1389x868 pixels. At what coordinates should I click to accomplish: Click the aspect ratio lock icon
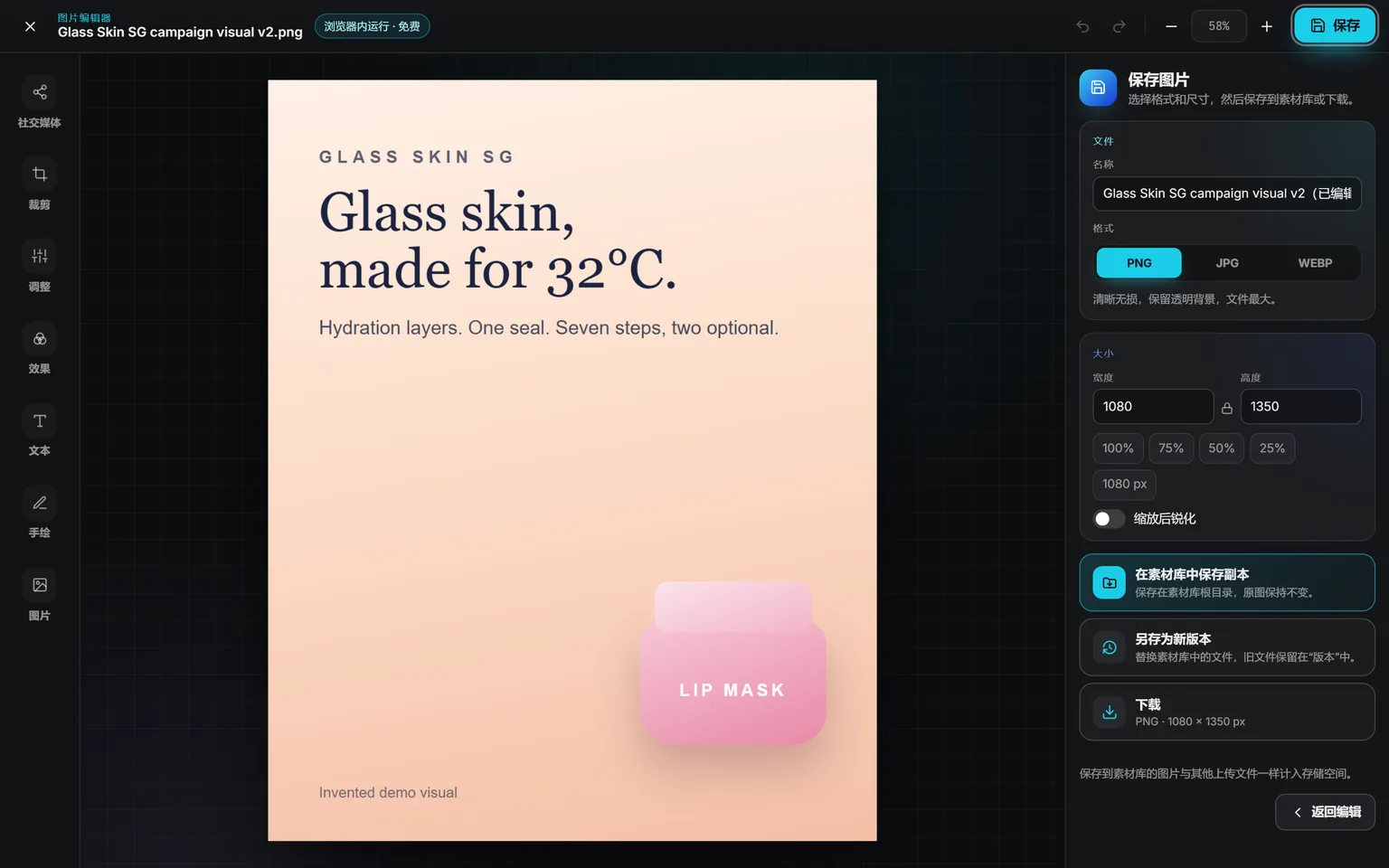1227,408
